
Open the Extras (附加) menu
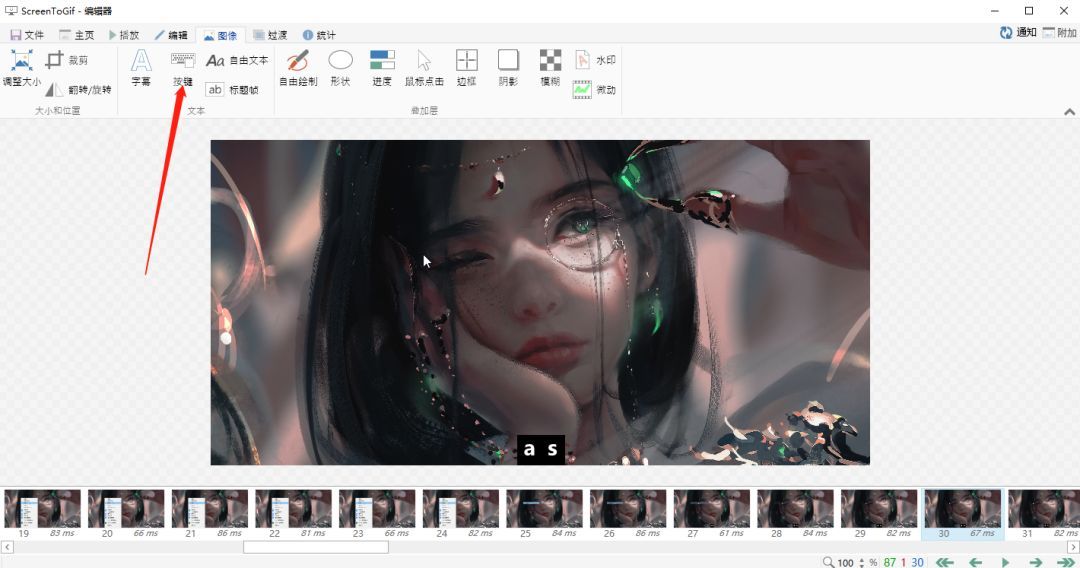1059,32
